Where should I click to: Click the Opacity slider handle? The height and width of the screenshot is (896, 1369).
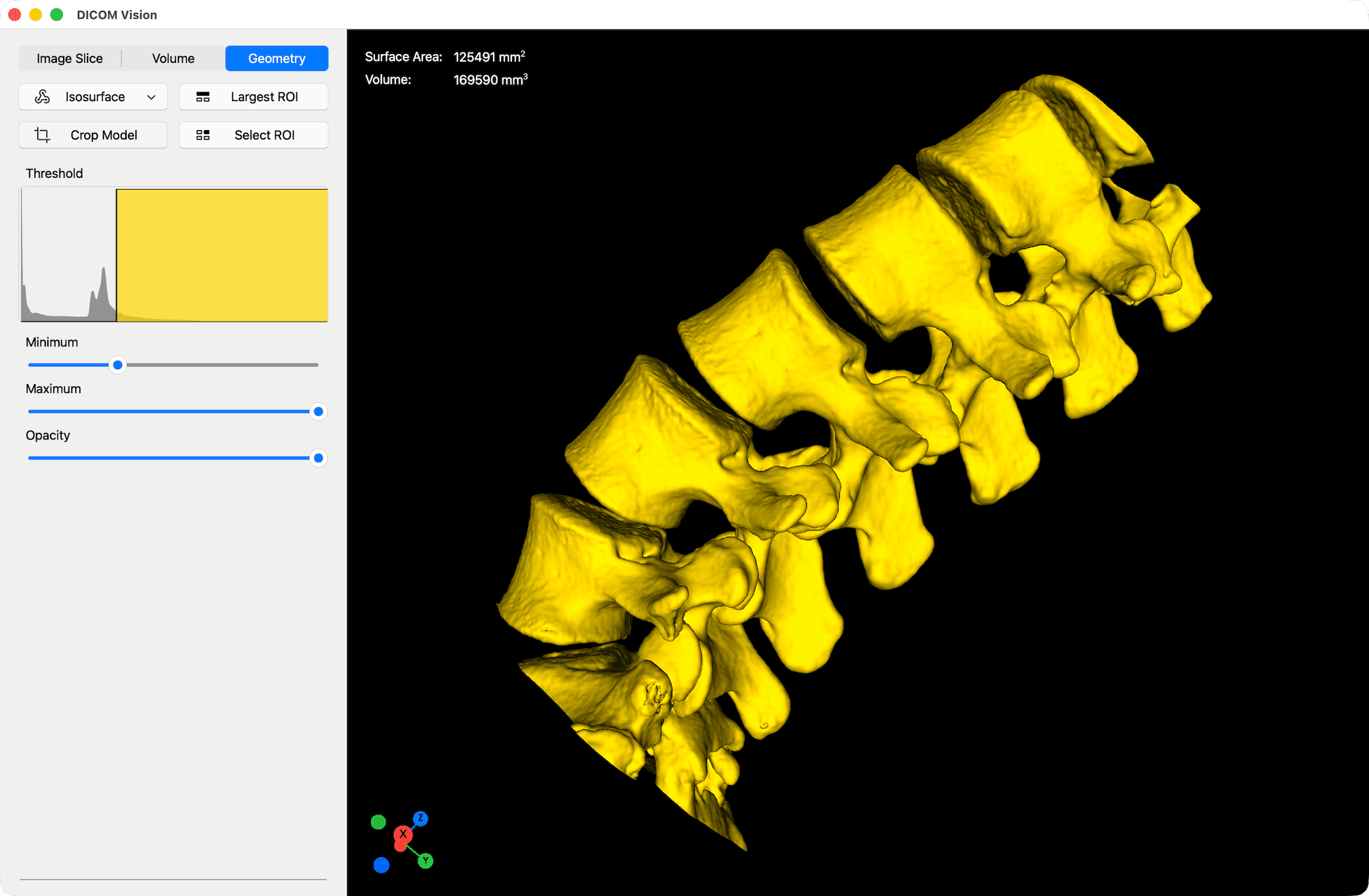pos(318,458)
